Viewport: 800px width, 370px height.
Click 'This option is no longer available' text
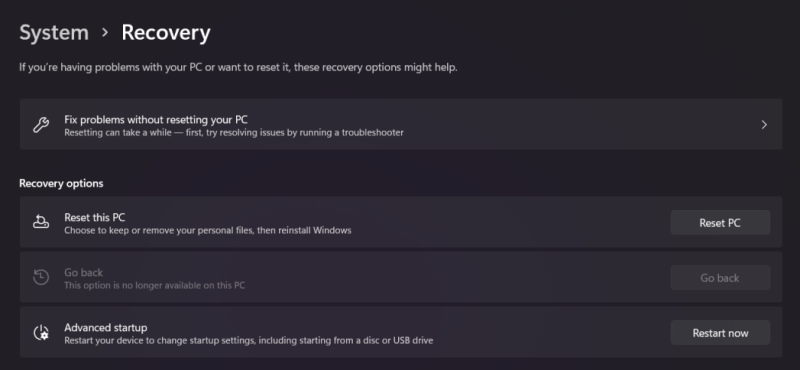pyautogui.click(x=155, y=285)
